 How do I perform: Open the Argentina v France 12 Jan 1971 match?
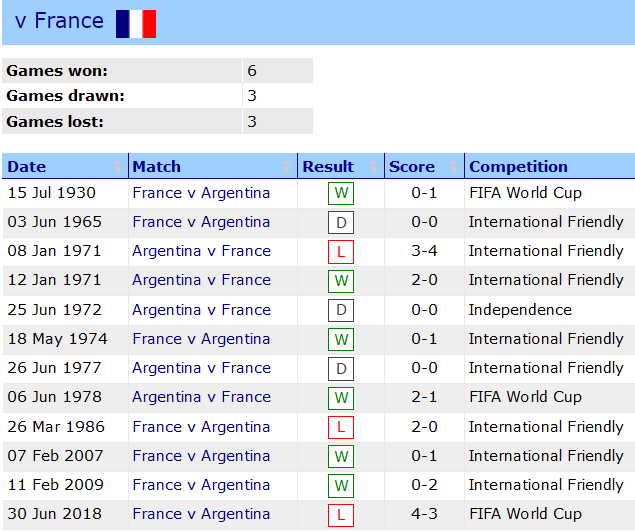pyautogui.click(x=201, y=280)
